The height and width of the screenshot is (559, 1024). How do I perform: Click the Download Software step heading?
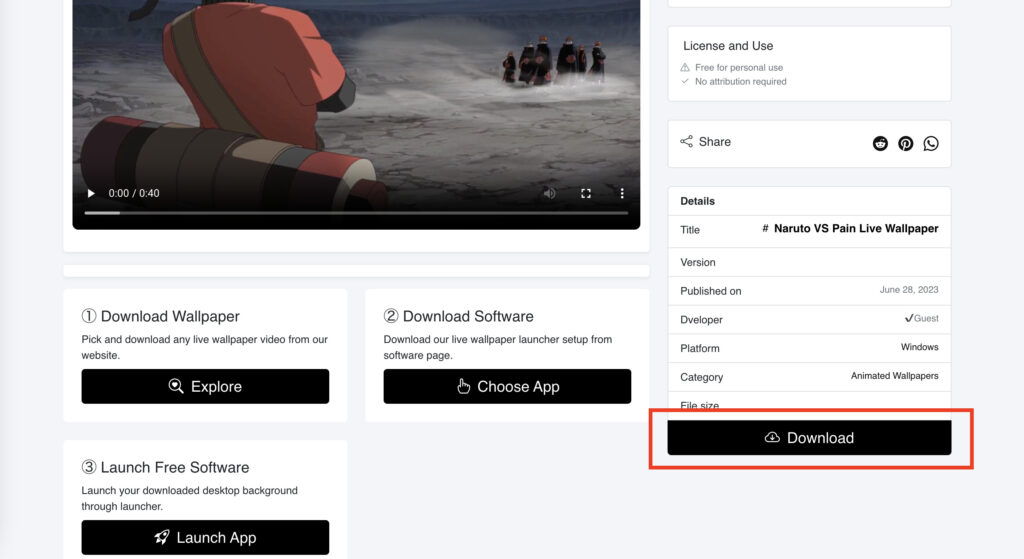click(458, 316)
